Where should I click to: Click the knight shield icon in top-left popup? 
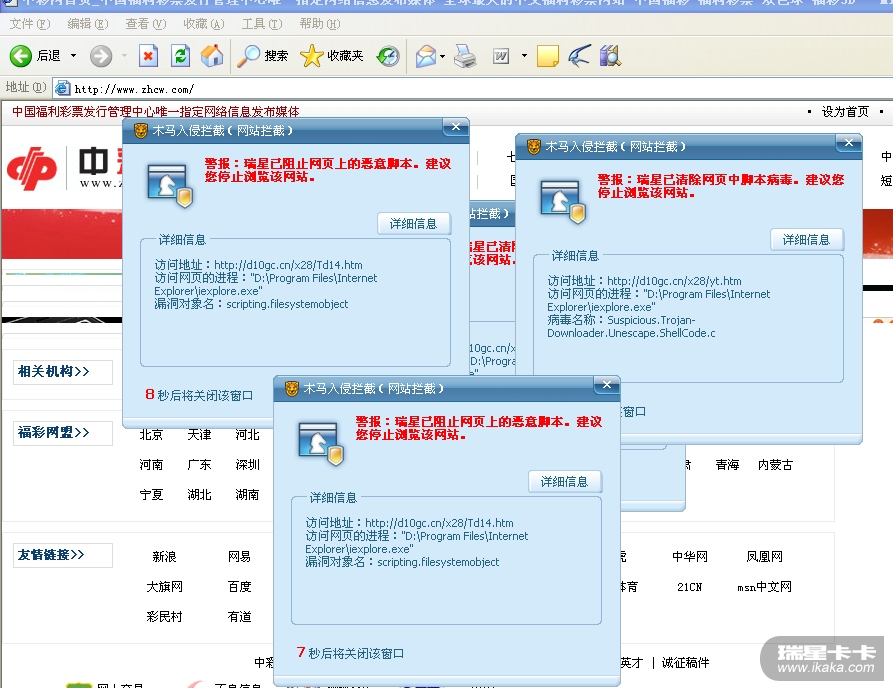pos(170,186)
